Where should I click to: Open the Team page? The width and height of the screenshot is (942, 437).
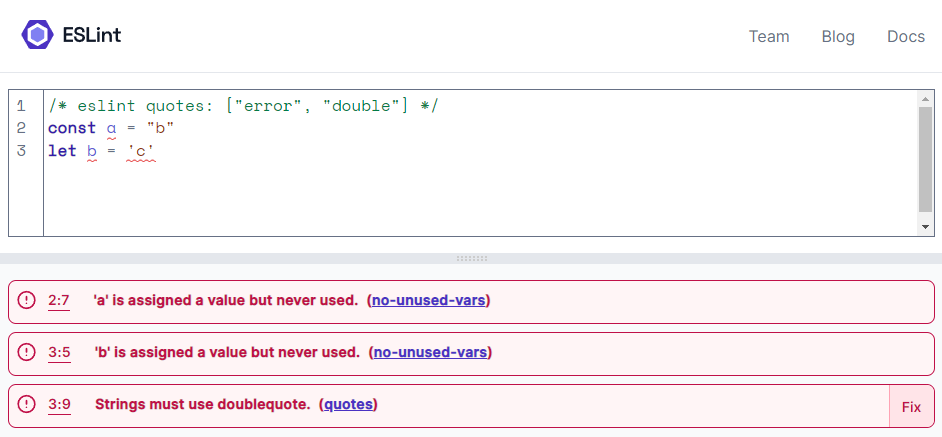pyautogui.click(x=769, y=37)
